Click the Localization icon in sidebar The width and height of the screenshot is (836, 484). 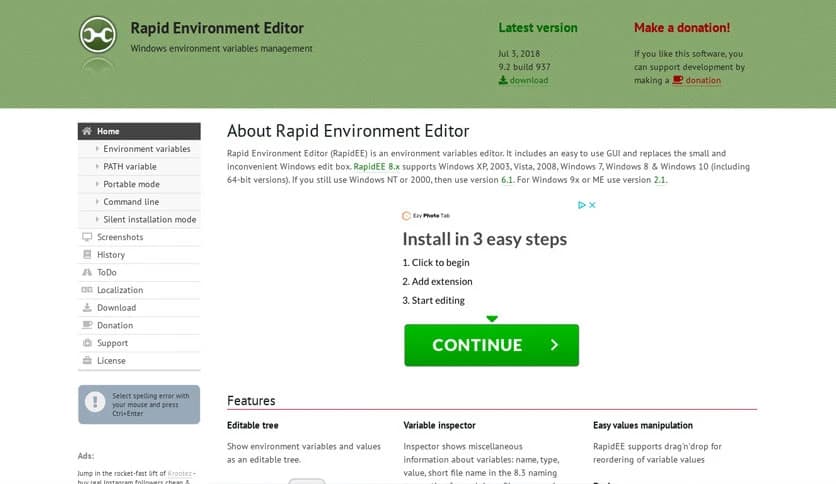87,289
